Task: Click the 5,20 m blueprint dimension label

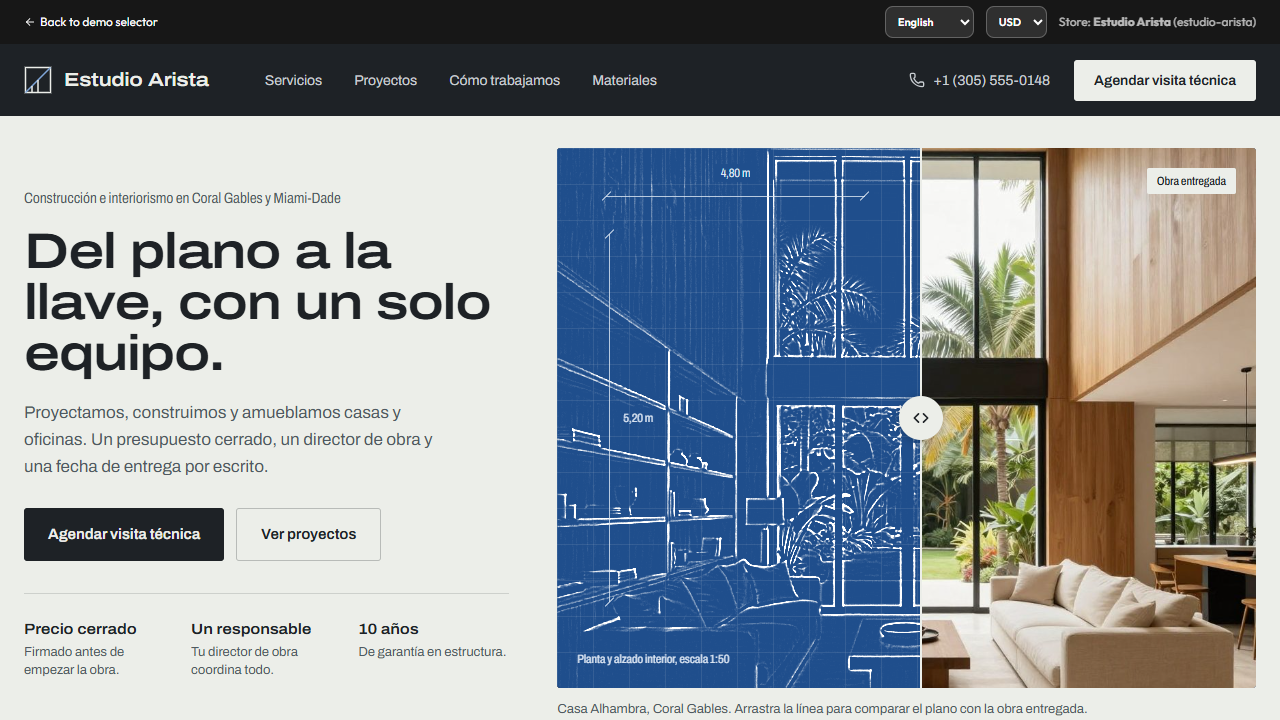Action: (x=637, y=418)
